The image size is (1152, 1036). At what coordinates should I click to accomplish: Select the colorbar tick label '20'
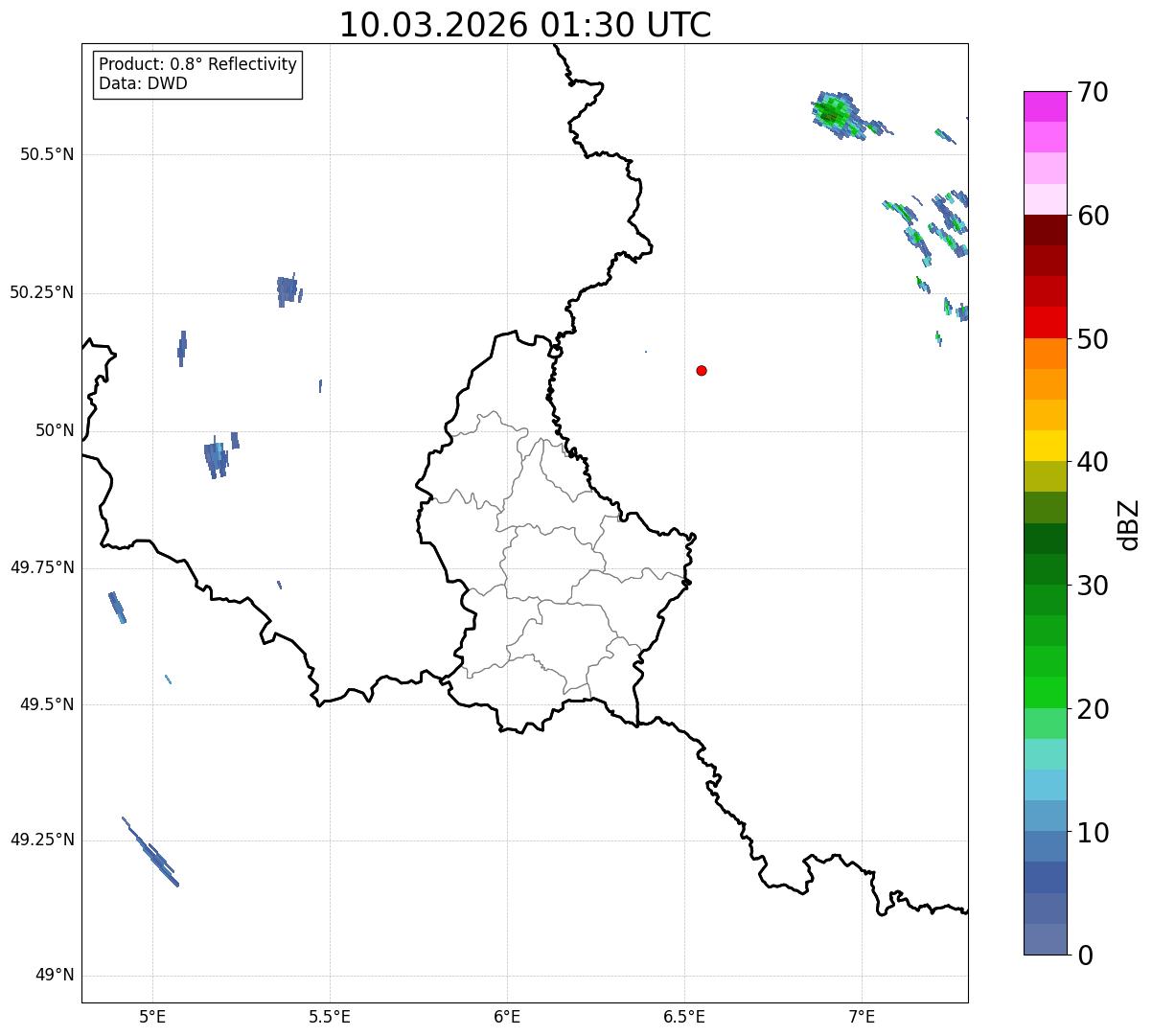[x=1093, y=709]
